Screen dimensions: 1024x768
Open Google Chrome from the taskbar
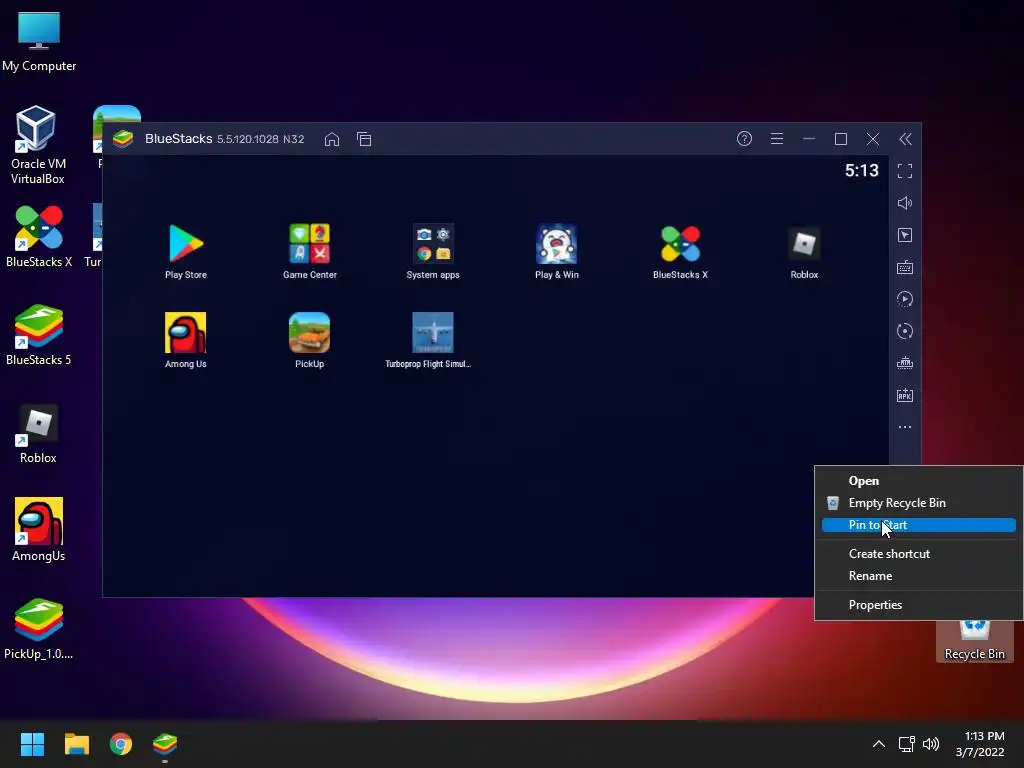point(121,744)
